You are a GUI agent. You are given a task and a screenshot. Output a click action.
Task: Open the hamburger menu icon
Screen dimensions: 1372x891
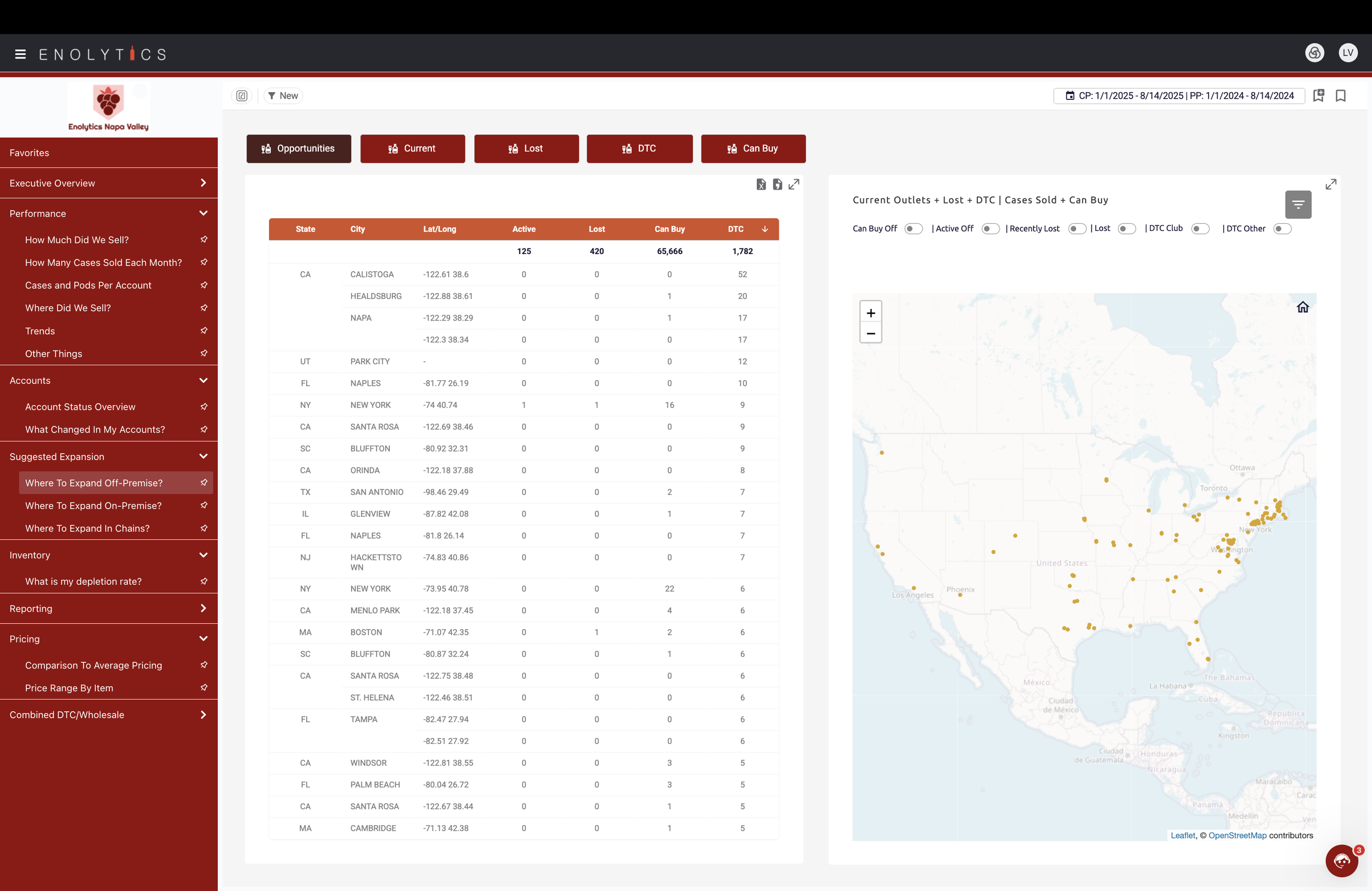tap(20, 54)
